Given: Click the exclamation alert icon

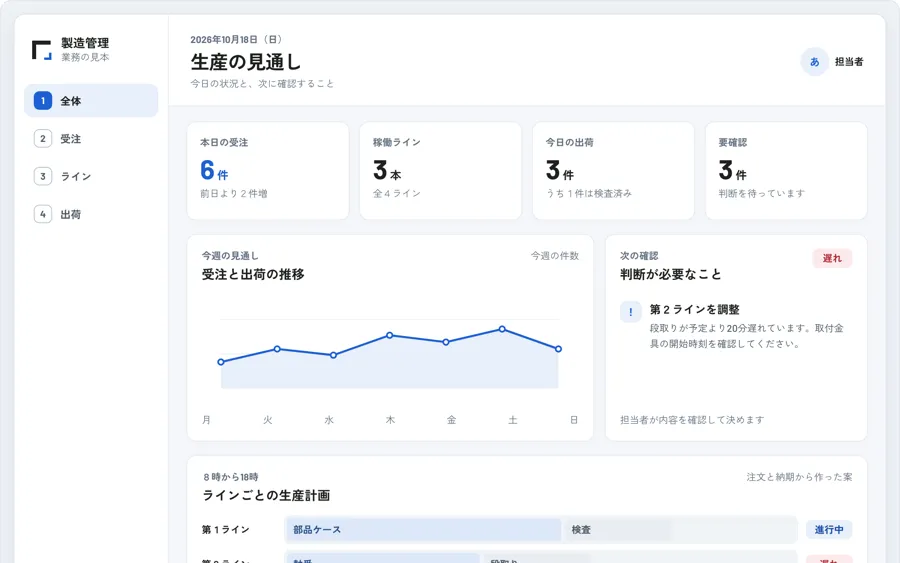Looking at the screenshot, I should (631, 312).
